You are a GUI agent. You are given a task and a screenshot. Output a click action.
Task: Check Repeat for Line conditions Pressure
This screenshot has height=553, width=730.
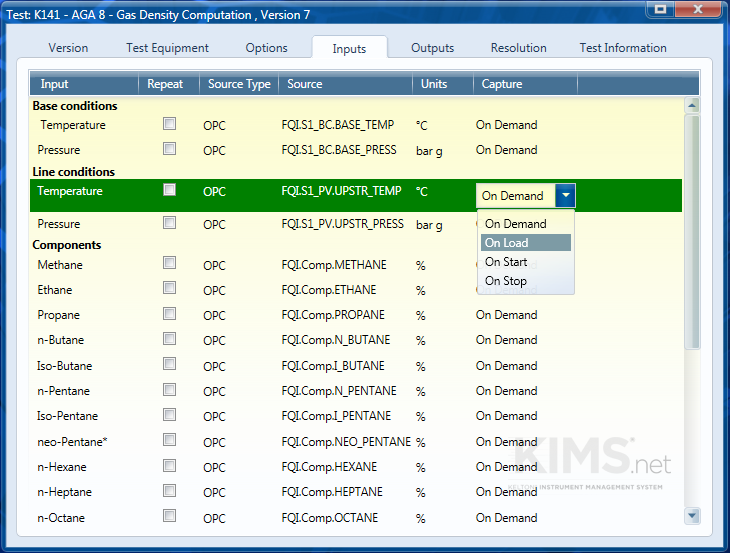click(169, 223)
